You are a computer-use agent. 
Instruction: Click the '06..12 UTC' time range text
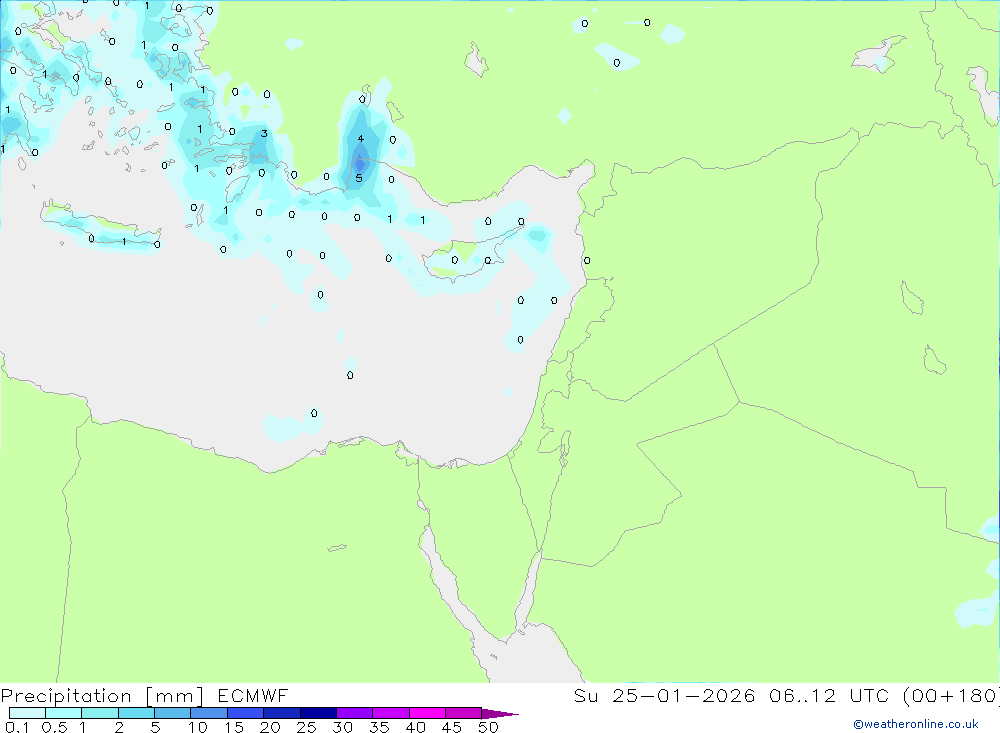click(830, 695)
